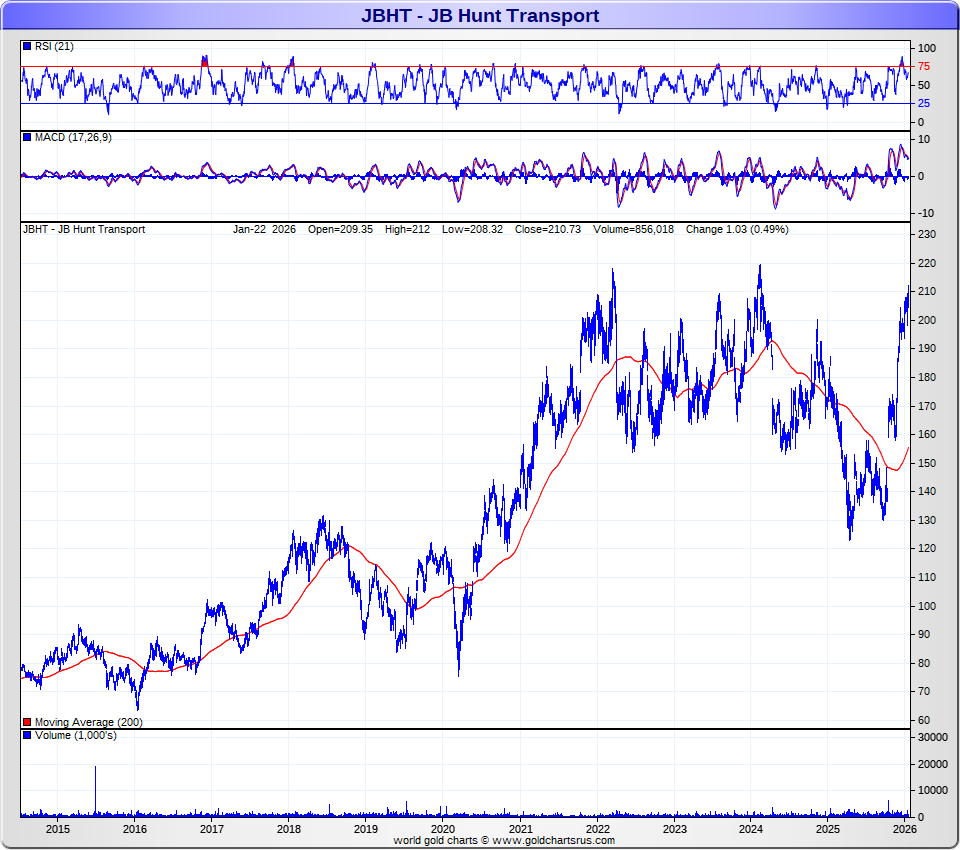Click the red Moving Average legend square
This screenshot has height=850, width=960.
click(27, 722)
